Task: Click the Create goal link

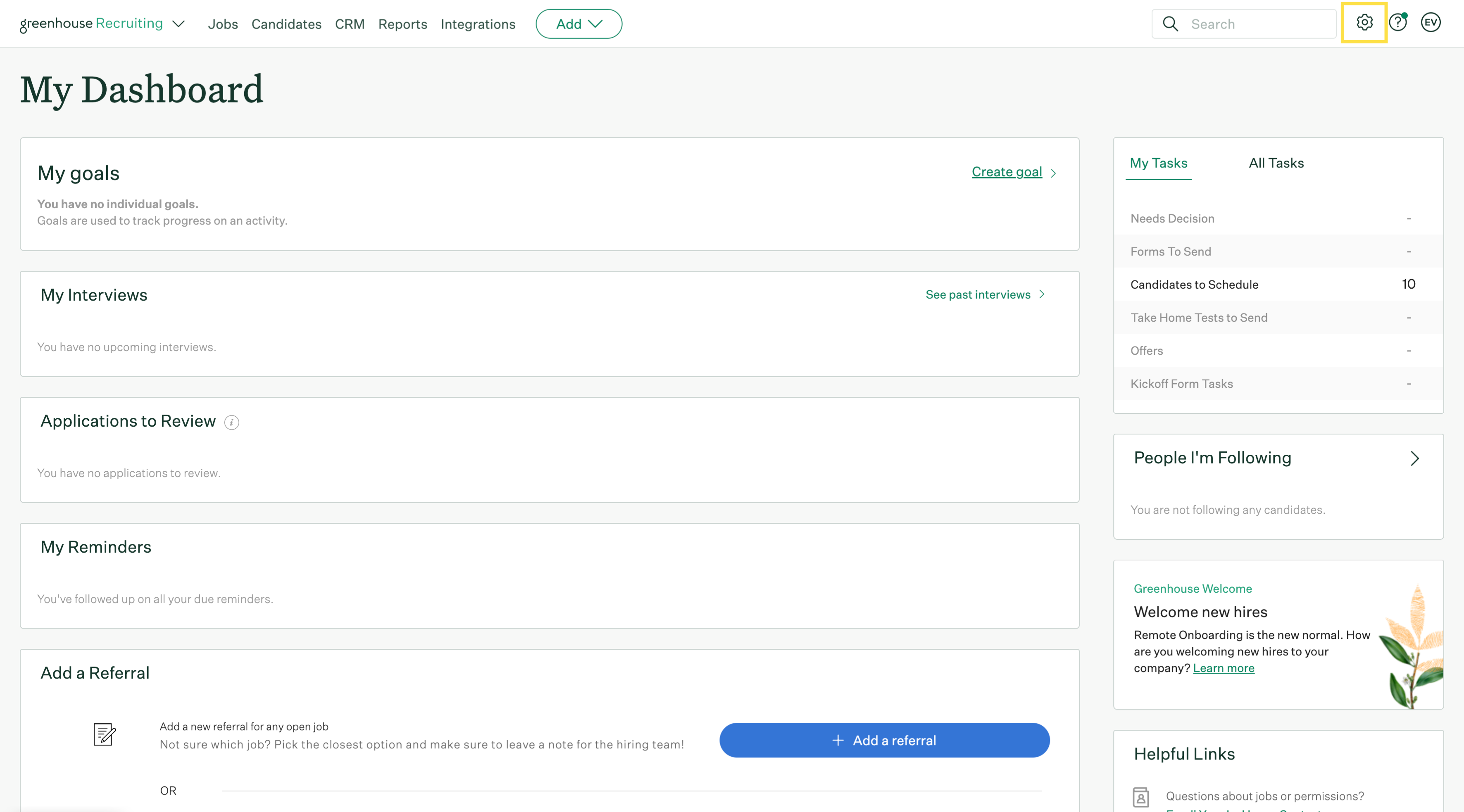Action: point(1007,171)
